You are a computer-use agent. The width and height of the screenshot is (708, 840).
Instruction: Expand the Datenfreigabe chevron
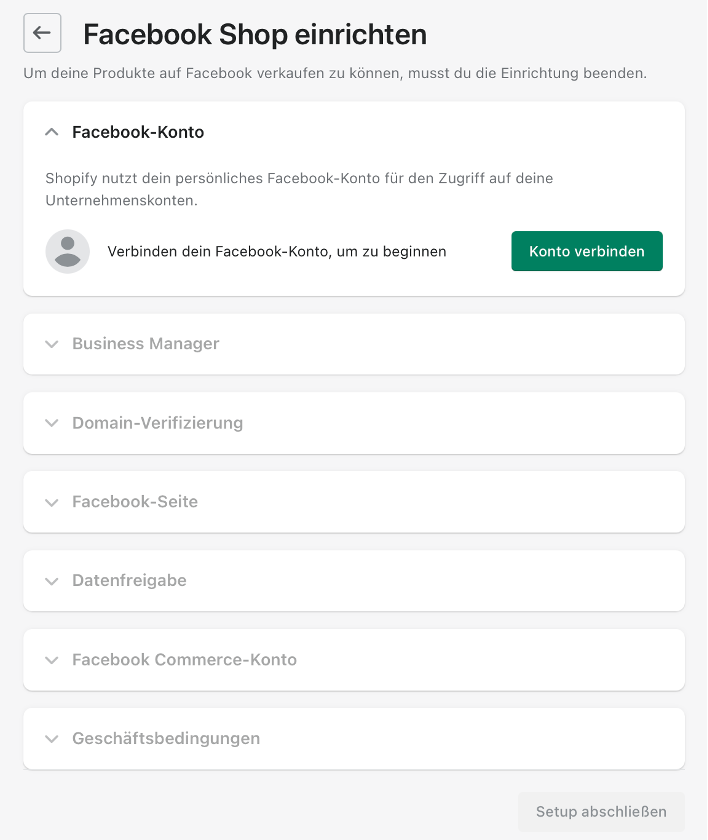[x=52, y=581]
